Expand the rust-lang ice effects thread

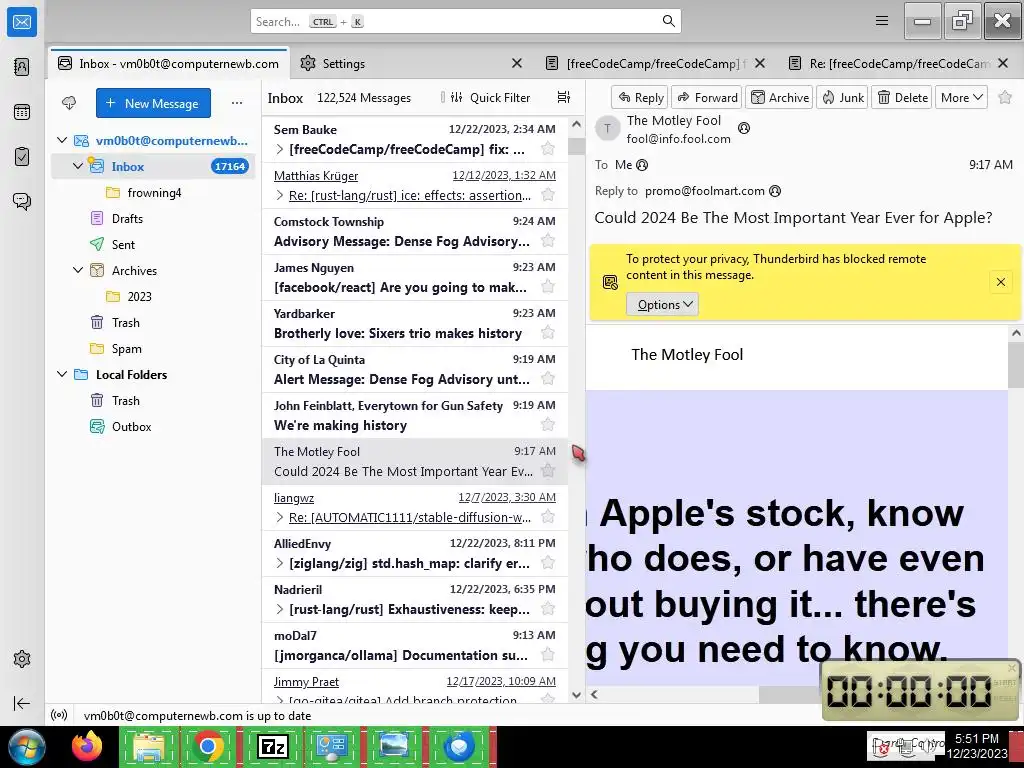(280, 195)
